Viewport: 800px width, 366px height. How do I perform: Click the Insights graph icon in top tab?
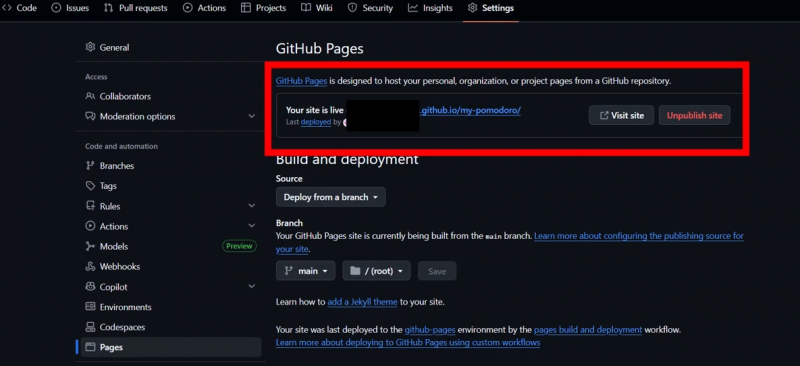click(413, 8)
